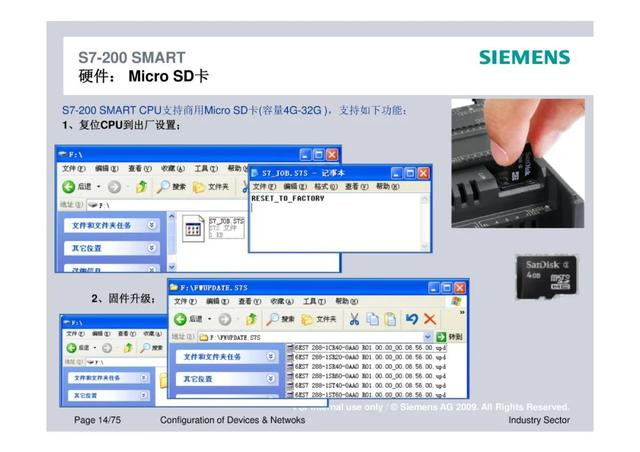640x452 pixels.
Task: Open the 文件(F) menu in the FWUPDATE.S7S window
Action: pos(185,301)
